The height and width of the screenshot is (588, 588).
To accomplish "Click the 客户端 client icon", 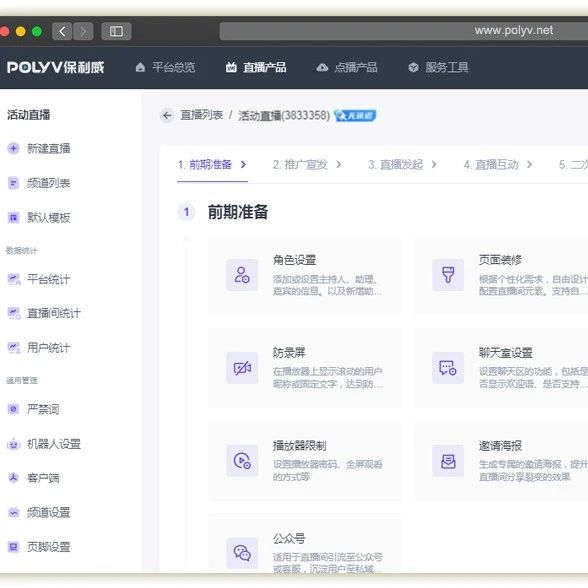I will [14, 478].
